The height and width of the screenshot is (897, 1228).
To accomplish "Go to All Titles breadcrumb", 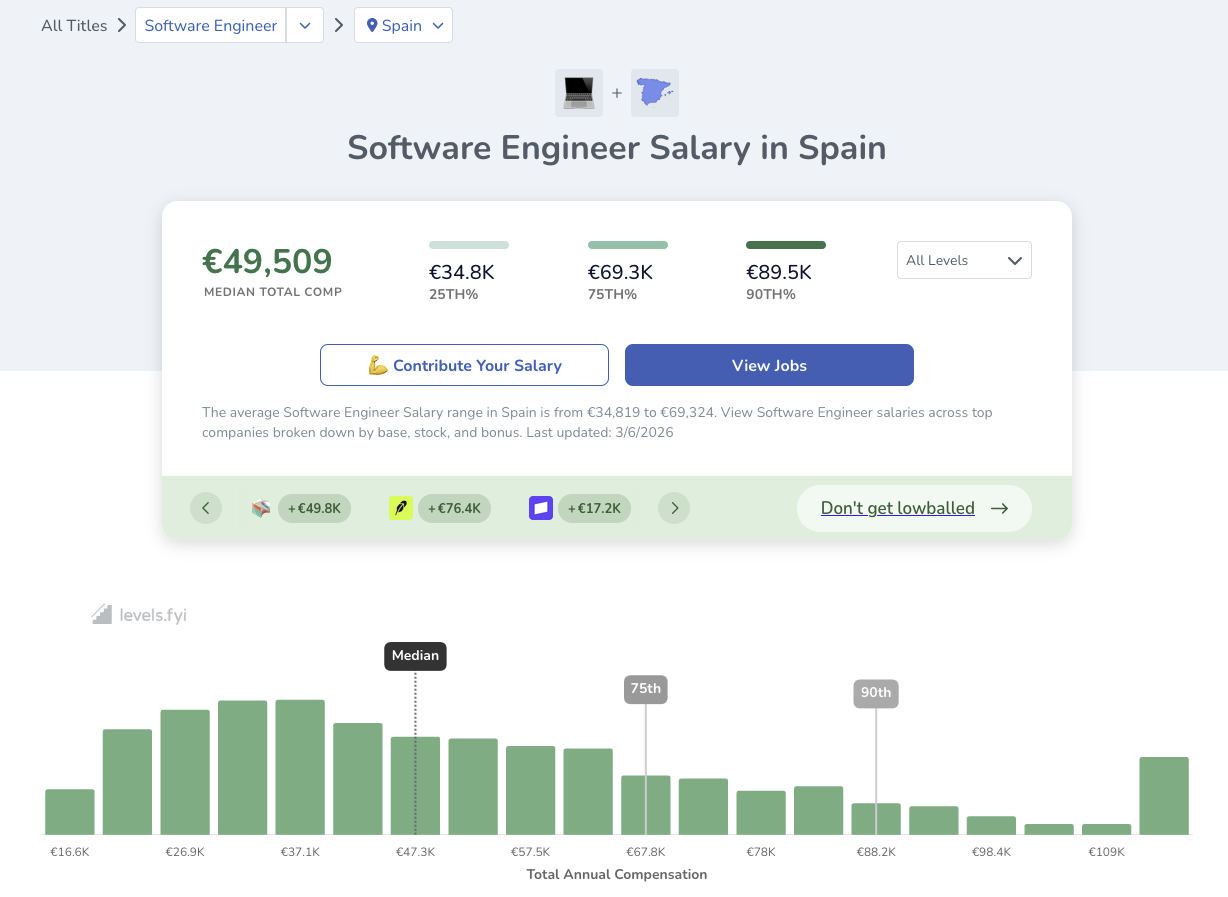I will coord(74,26).
